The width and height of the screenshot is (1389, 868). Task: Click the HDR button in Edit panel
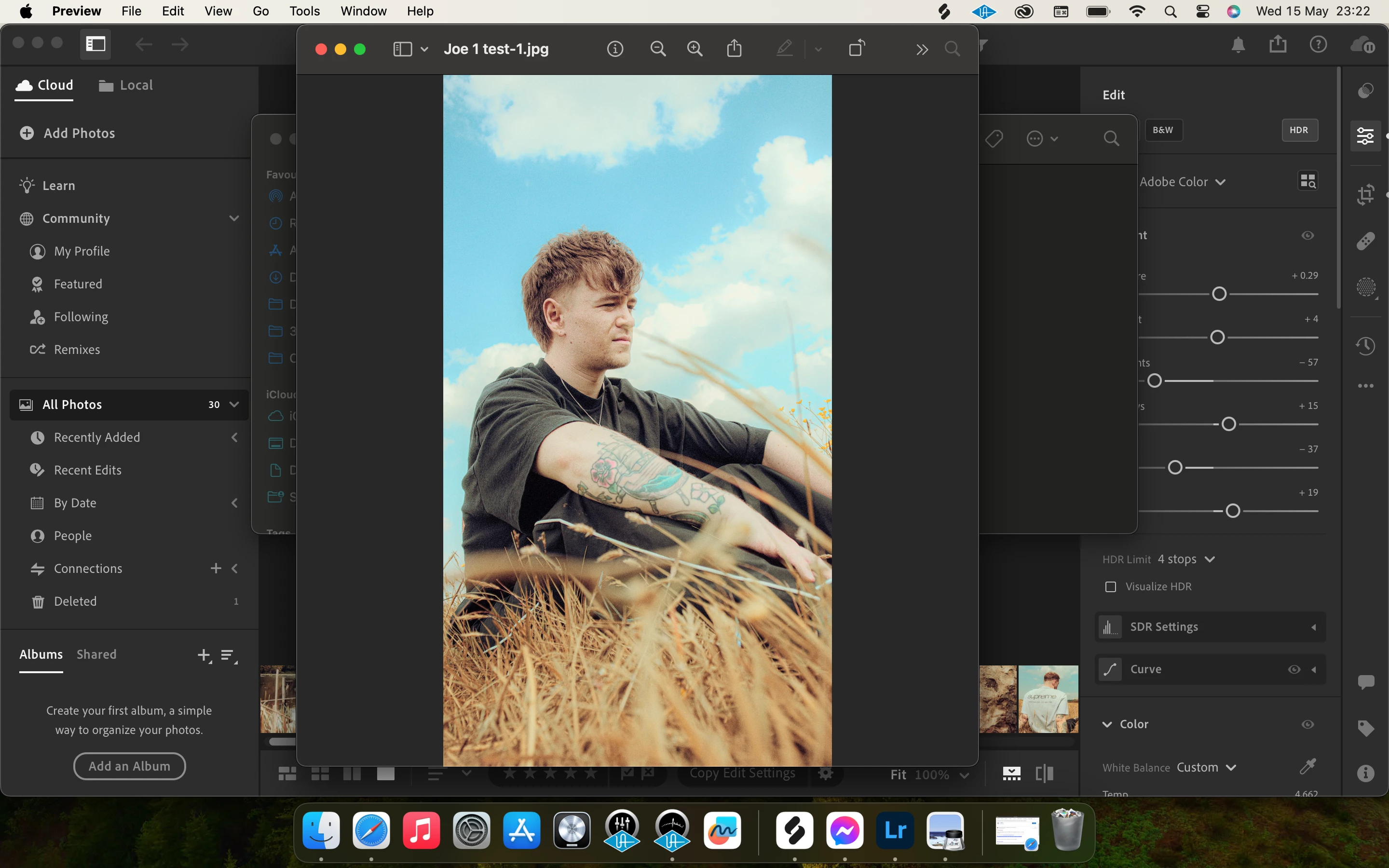(x=1299, y=130)
